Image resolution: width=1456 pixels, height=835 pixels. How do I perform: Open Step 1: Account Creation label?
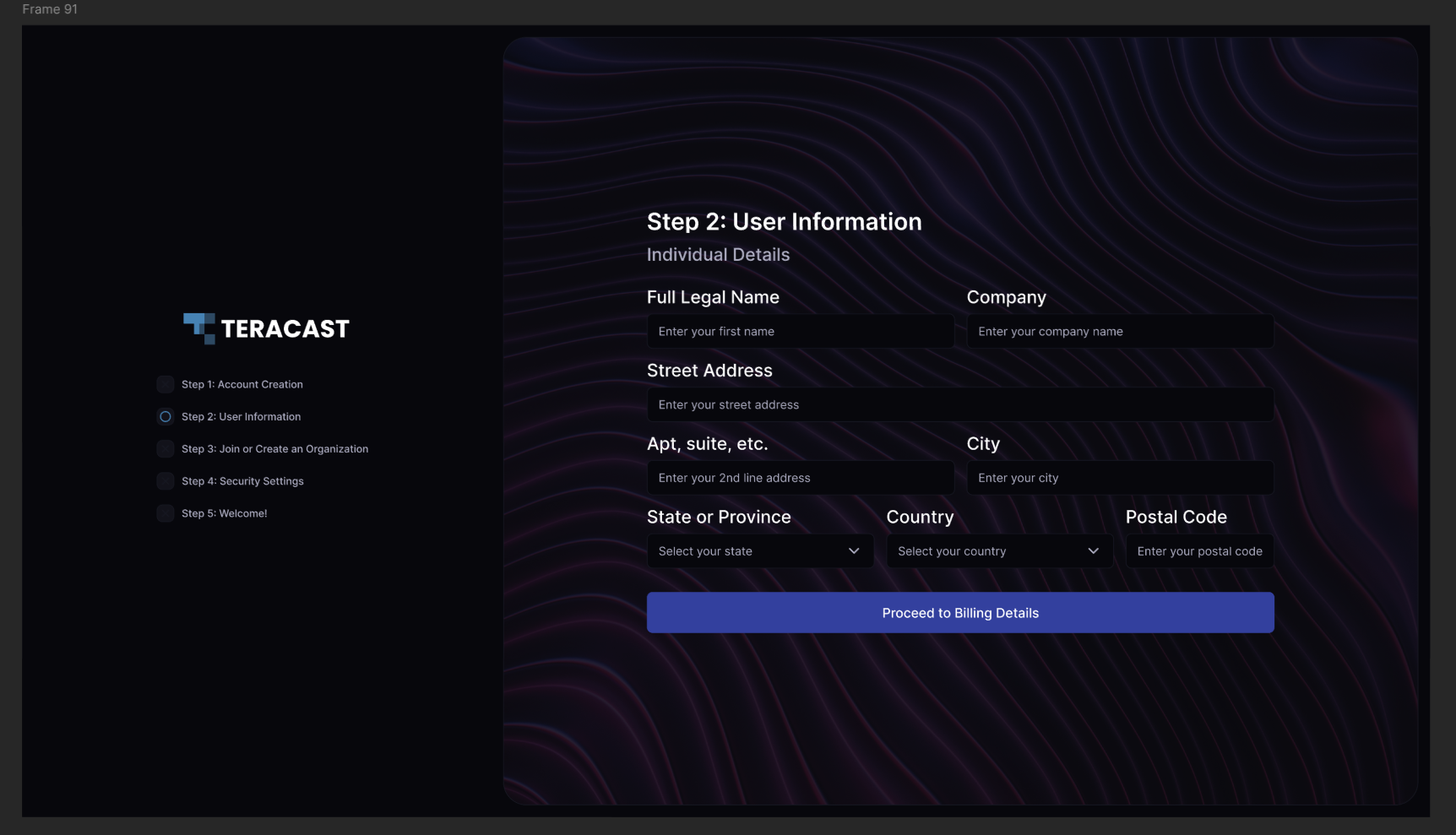click(x=242, y=384)
